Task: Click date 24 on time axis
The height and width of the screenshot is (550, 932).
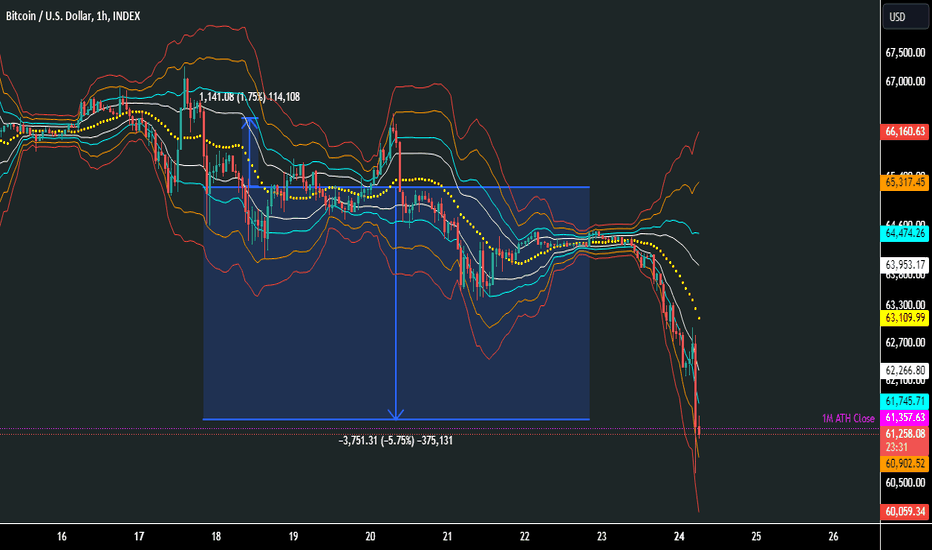Action: pyautogui.click(x=679, y=536)
